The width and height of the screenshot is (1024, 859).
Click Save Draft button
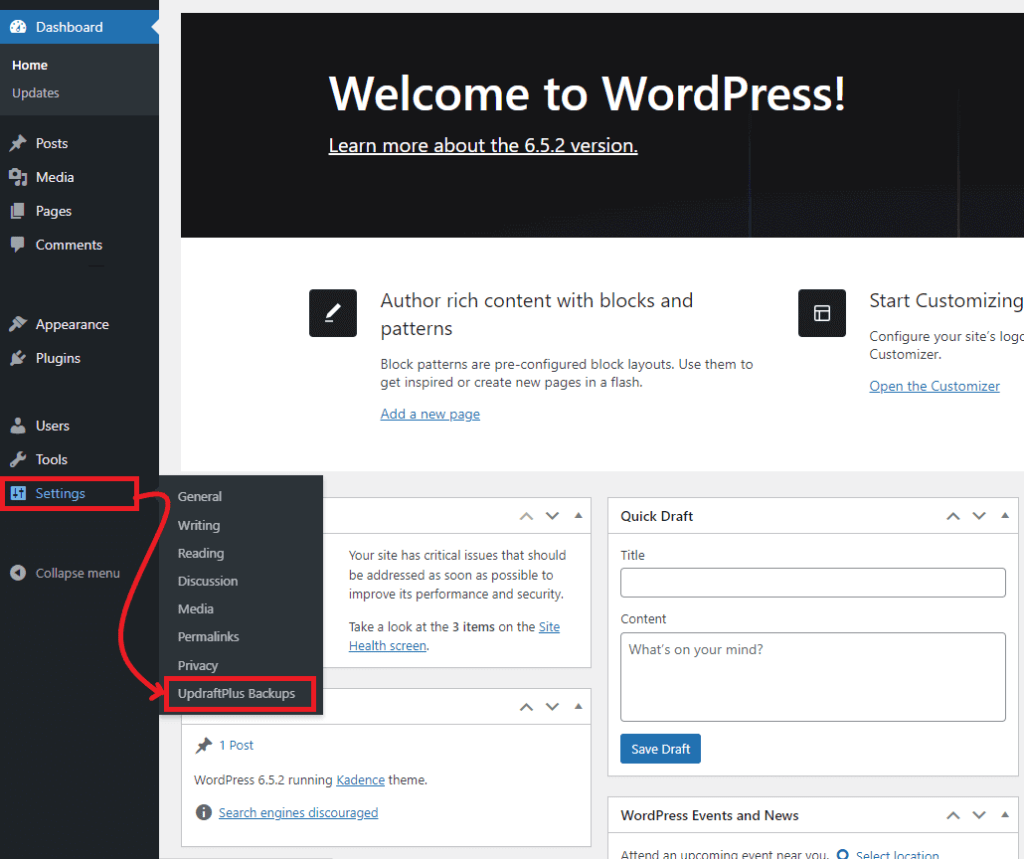[660, 749]
